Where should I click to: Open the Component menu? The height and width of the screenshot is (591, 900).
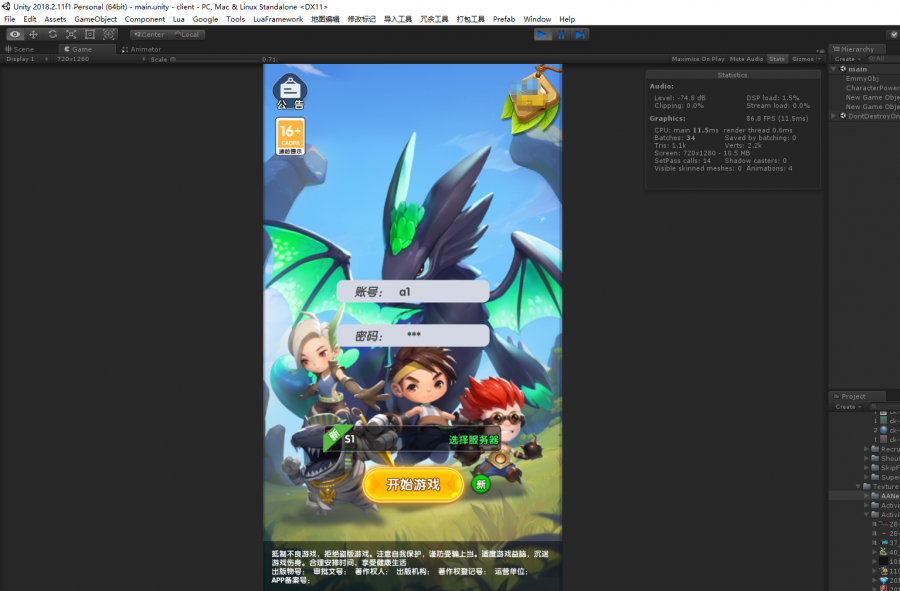[x=145, y=19]
